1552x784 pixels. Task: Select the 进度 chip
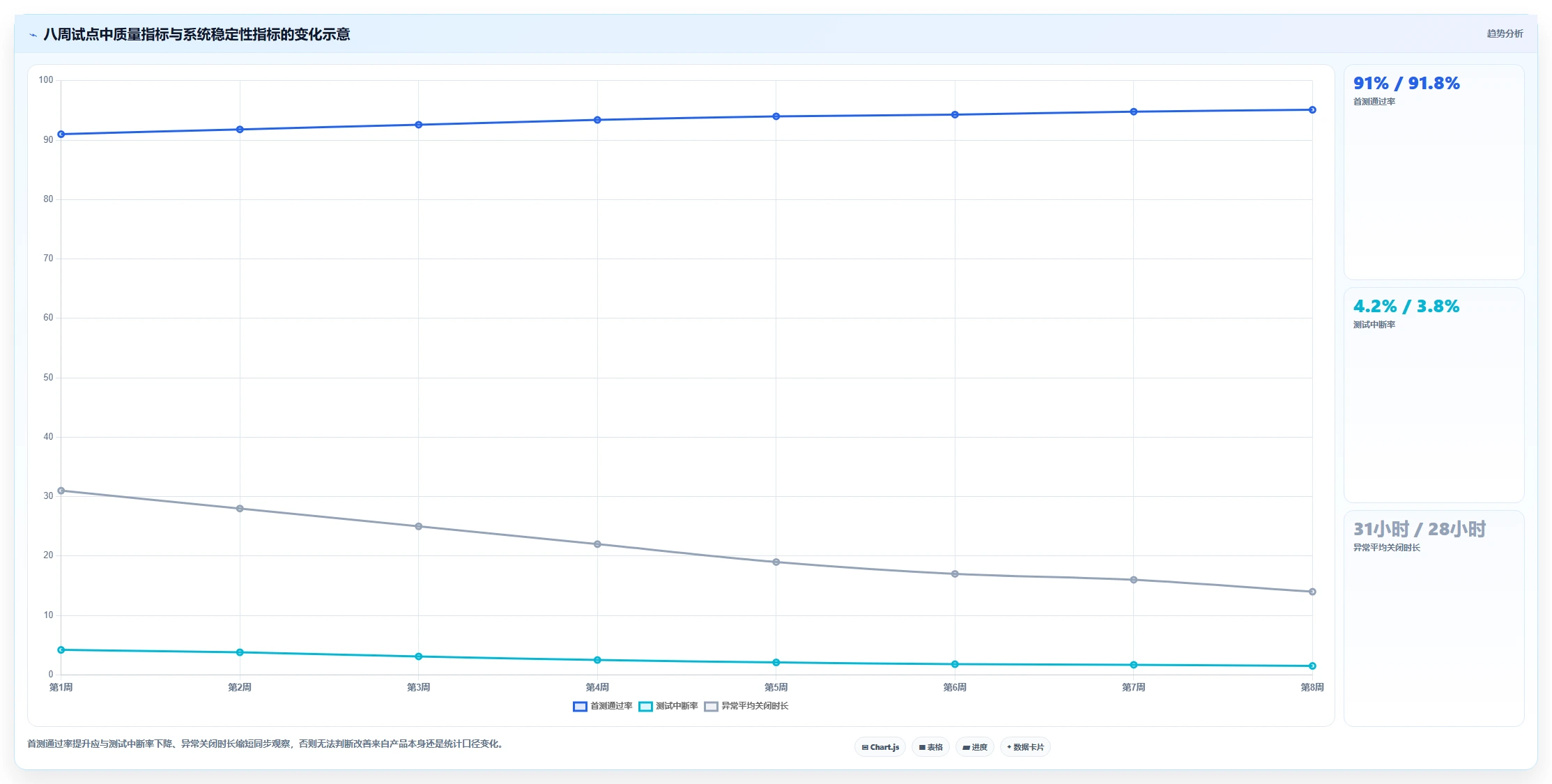pos(975,747)
